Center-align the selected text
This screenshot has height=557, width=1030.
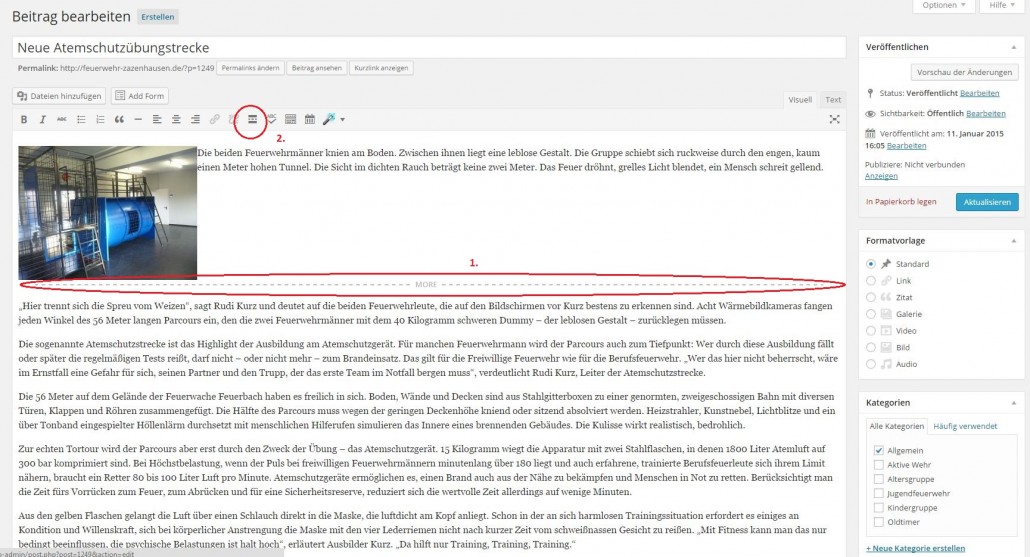coord(176,119)
